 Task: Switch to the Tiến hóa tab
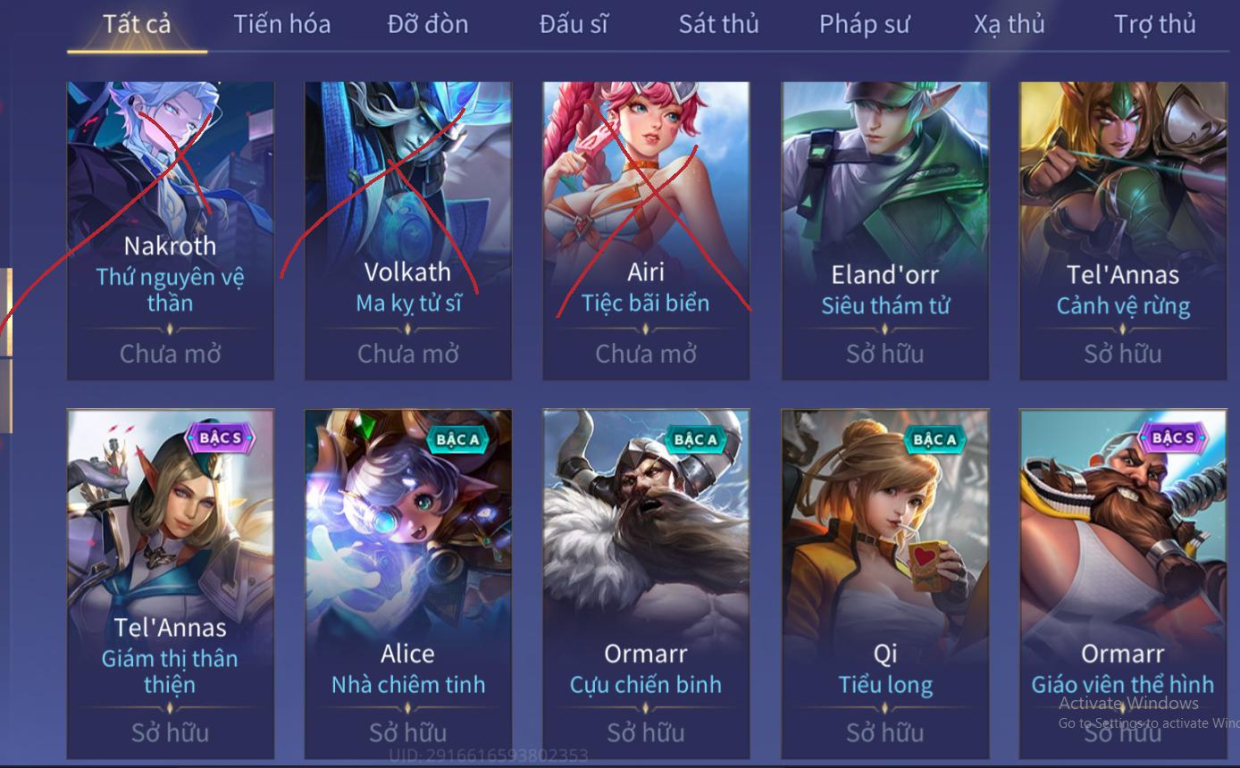coord(282,24)
